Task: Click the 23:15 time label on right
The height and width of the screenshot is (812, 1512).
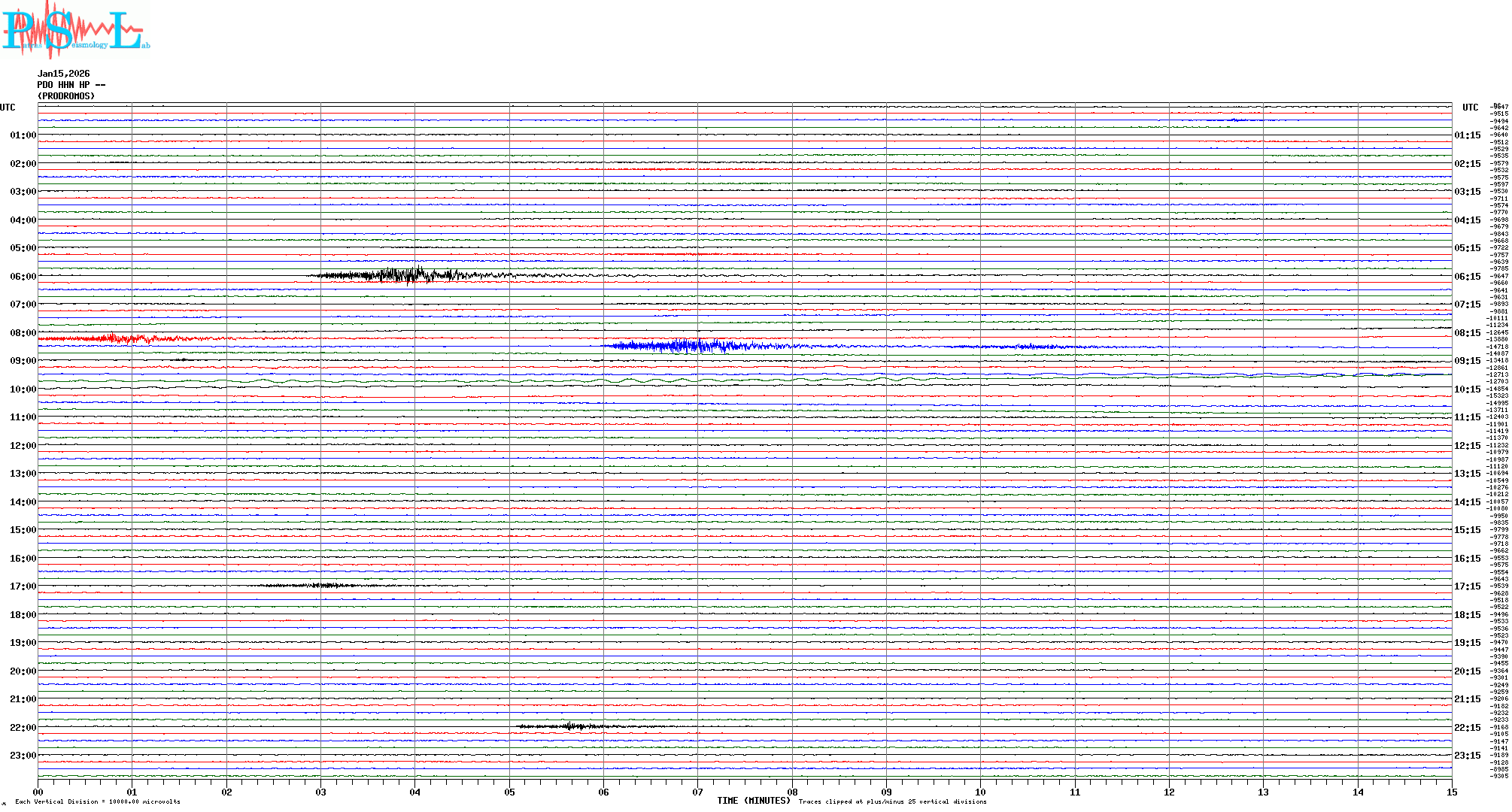Action: [1467, 756]
